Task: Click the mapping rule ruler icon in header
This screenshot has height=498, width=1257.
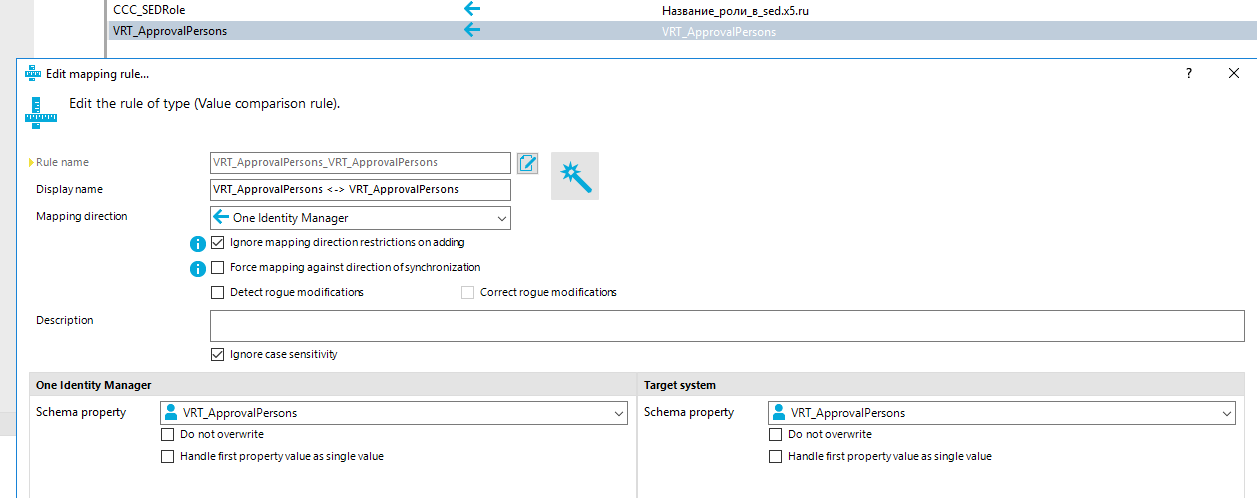Action: pyautogui.click(x=40, y=109)
